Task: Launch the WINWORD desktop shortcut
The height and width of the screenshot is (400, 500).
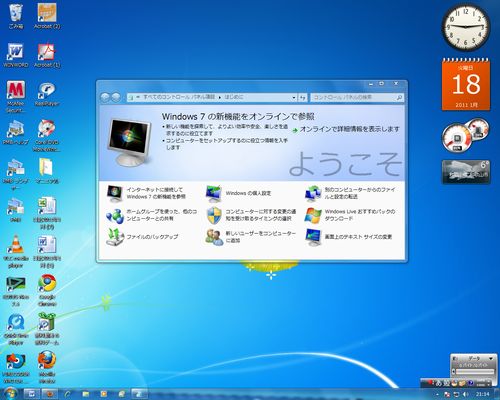Action: (x=16, y=56)
